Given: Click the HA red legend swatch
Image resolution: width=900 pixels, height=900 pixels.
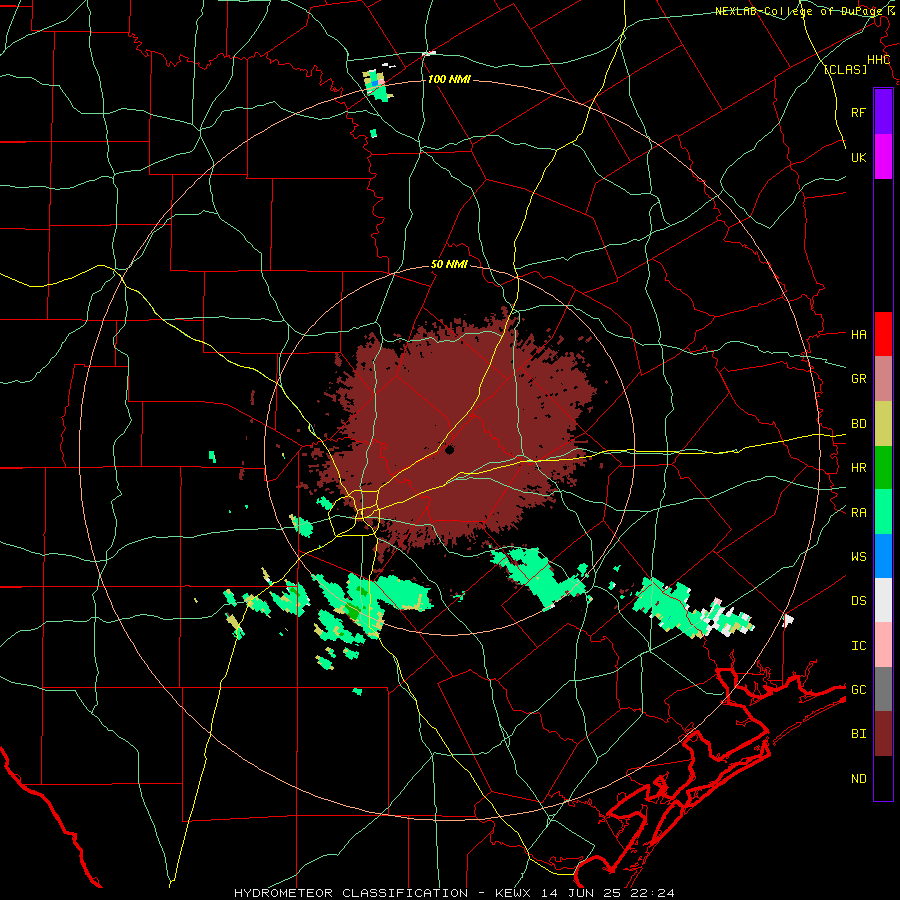Looking at the screenshot, I should coord(883,334).
